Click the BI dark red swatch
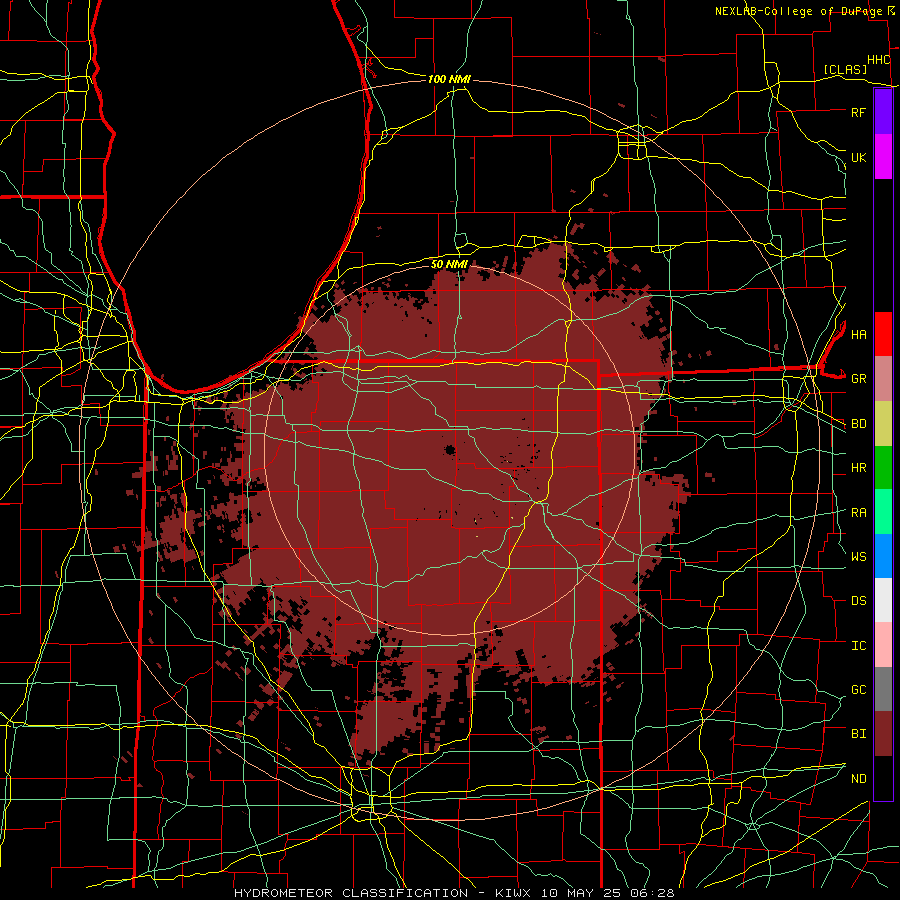The width and height of the screenshot is (900, 900). tap(883, 734)
